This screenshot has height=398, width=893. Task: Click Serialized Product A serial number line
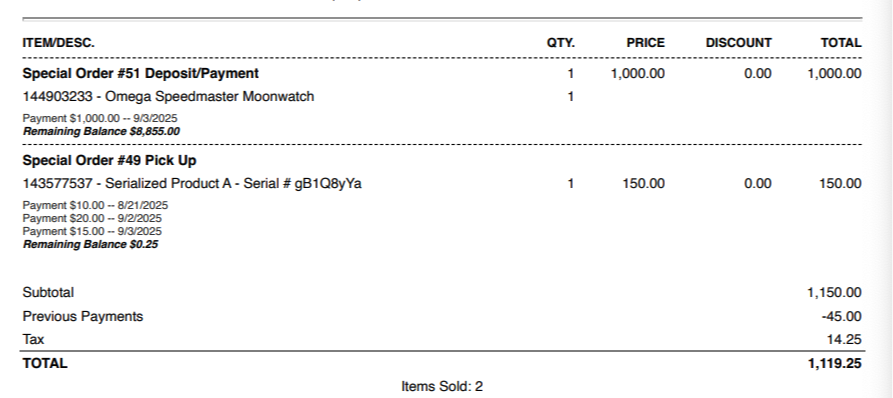coord(192,184)
